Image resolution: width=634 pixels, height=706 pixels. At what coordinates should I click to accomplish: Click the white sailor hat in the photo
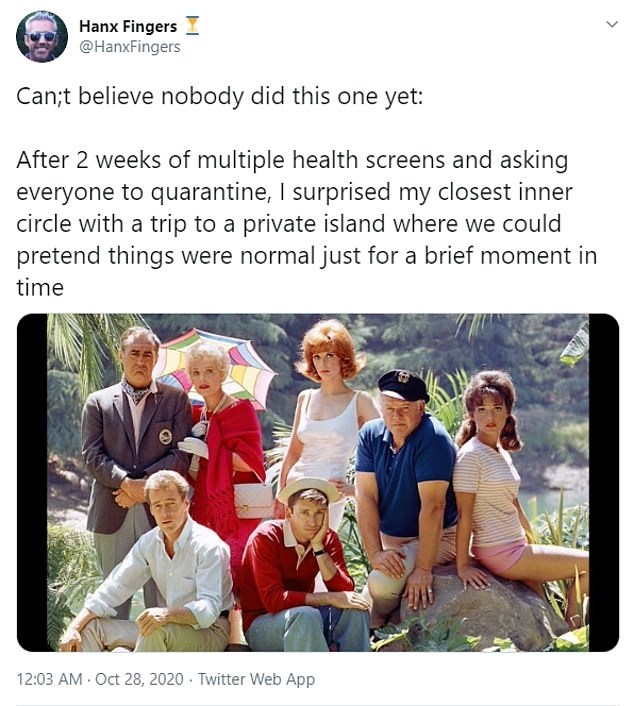coord(308,489)
